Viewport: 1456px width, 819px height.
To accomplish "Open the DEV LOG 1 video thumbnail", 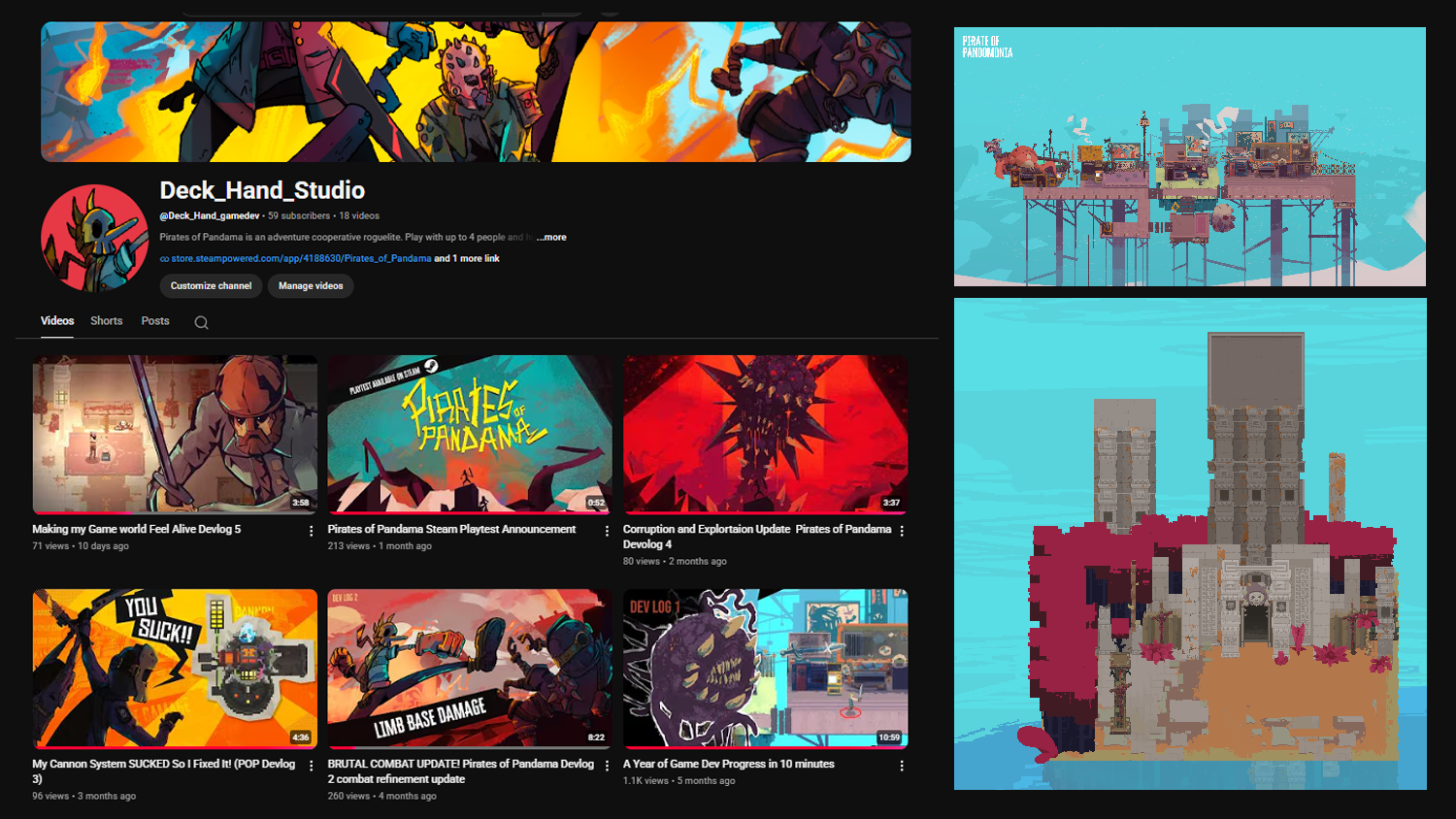I will [766, 669].
